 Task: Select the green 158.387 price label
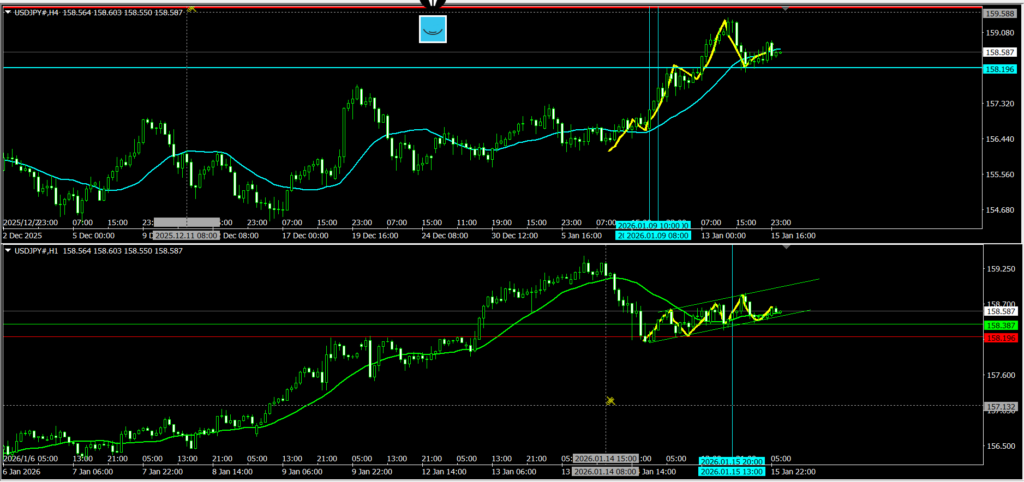coord(1001,325)
